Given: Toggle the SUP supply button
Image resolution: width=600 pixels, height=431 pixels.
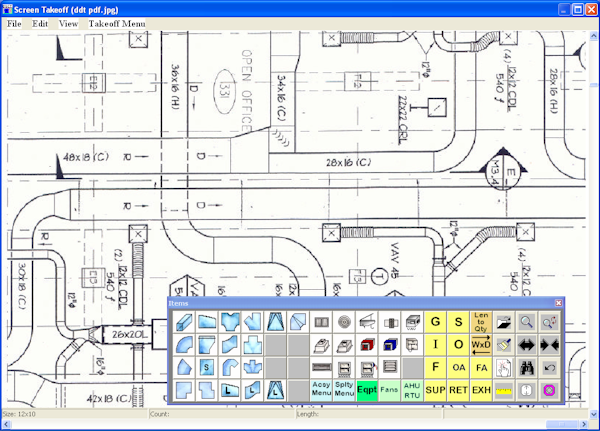Looking at the screenshot, I should point(435,390).
